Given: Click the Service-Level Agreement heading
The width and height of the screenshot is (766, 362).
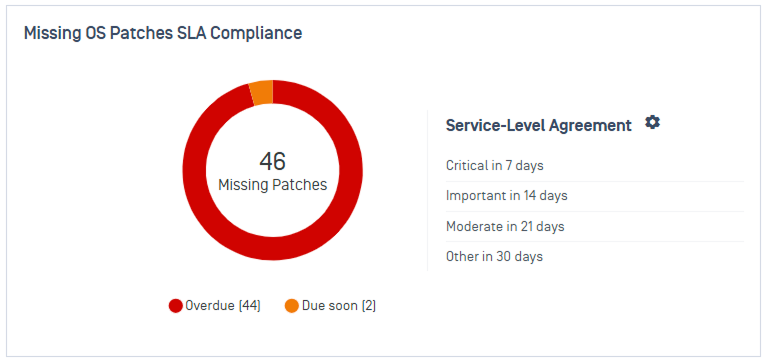Looking at the screenshot, I should point(539,126).
